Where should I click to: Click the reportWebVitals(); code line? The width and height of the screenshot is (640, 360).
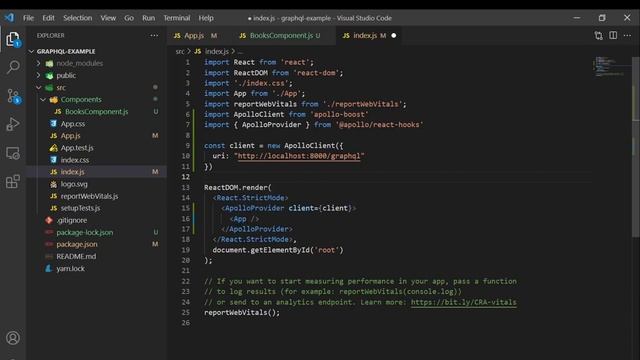[242, 313]
